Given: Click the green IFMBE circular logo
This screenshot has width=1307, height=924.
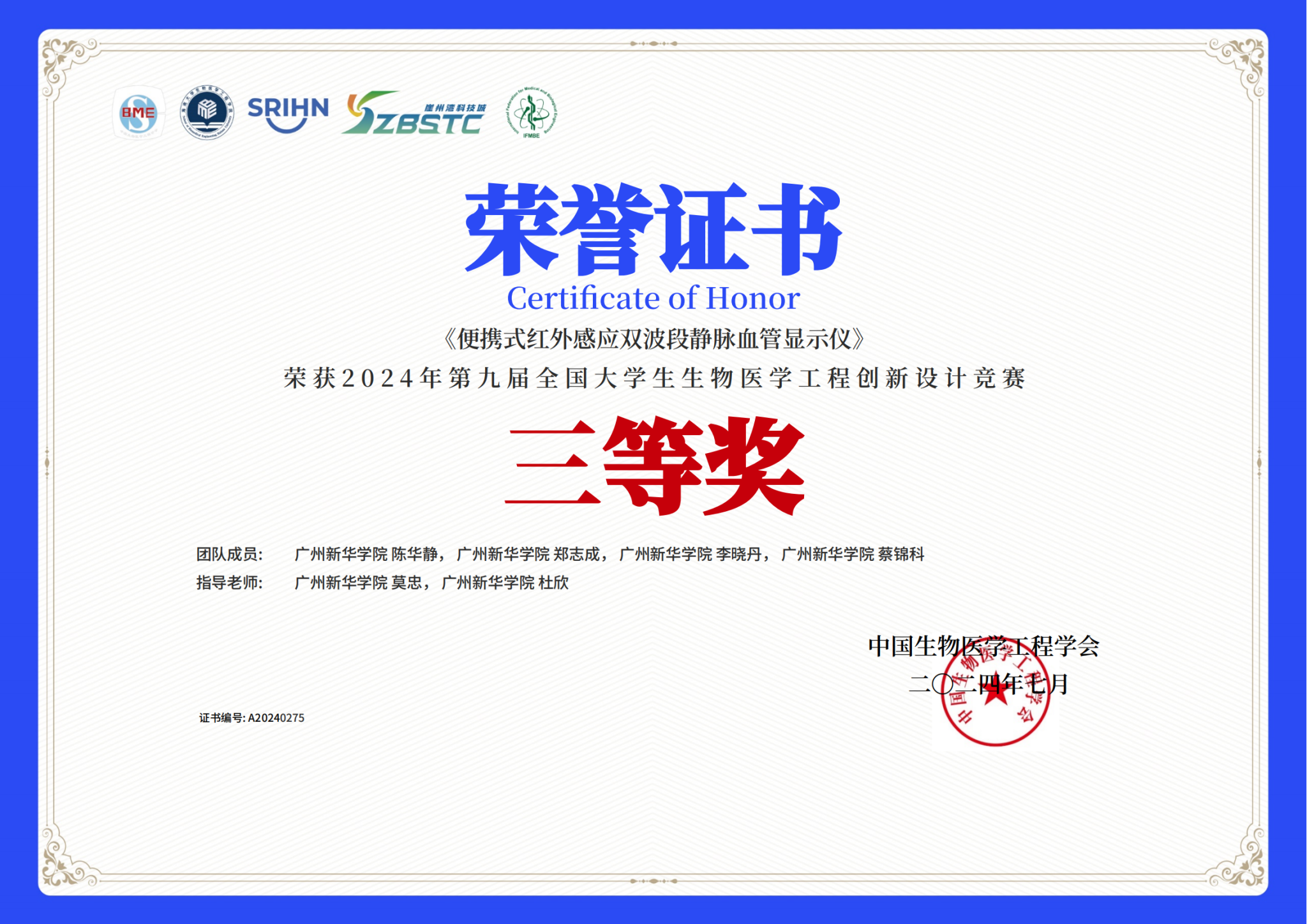Looking at the screenshot, I should (x=532, y=112).
